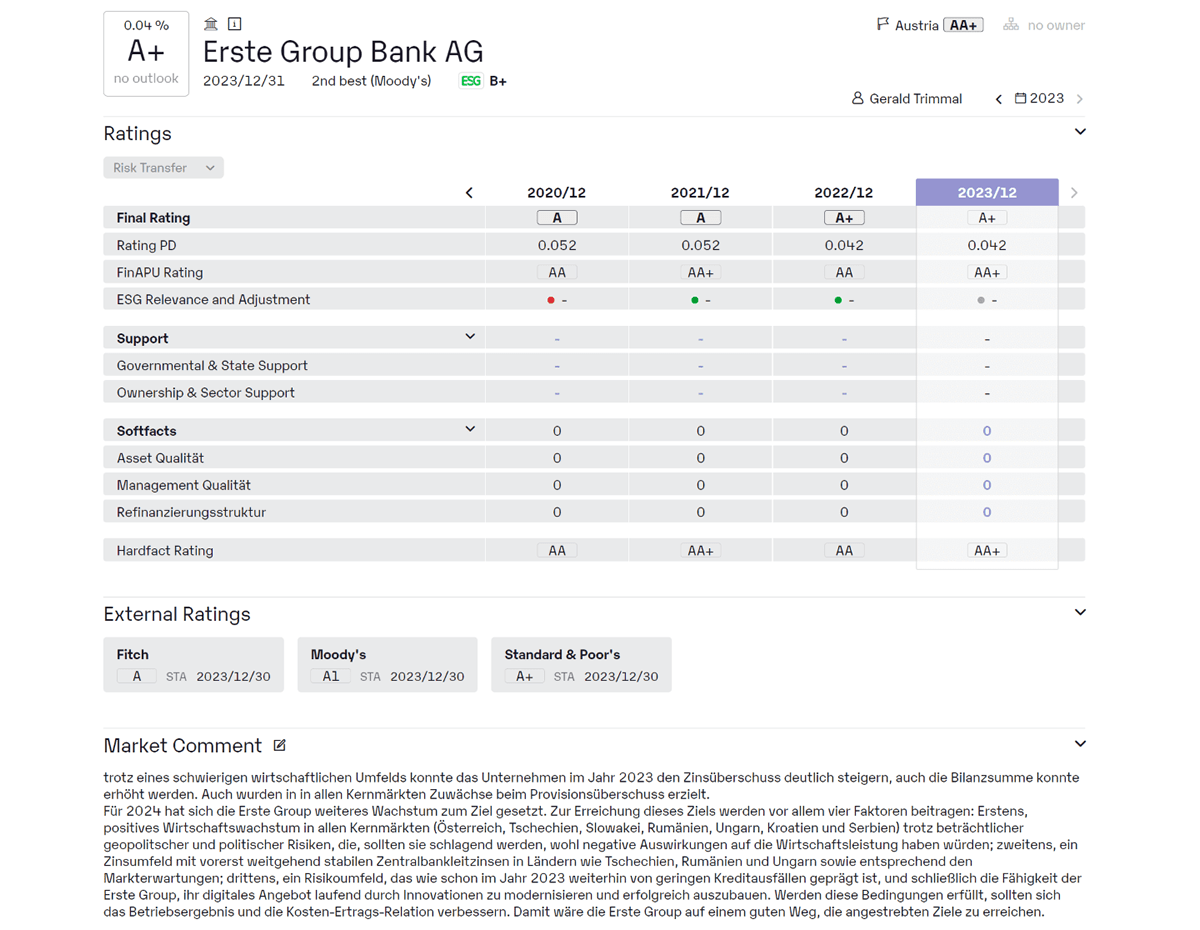
Task: Collapse the Softfacts rows group
Action: (470, 429)
